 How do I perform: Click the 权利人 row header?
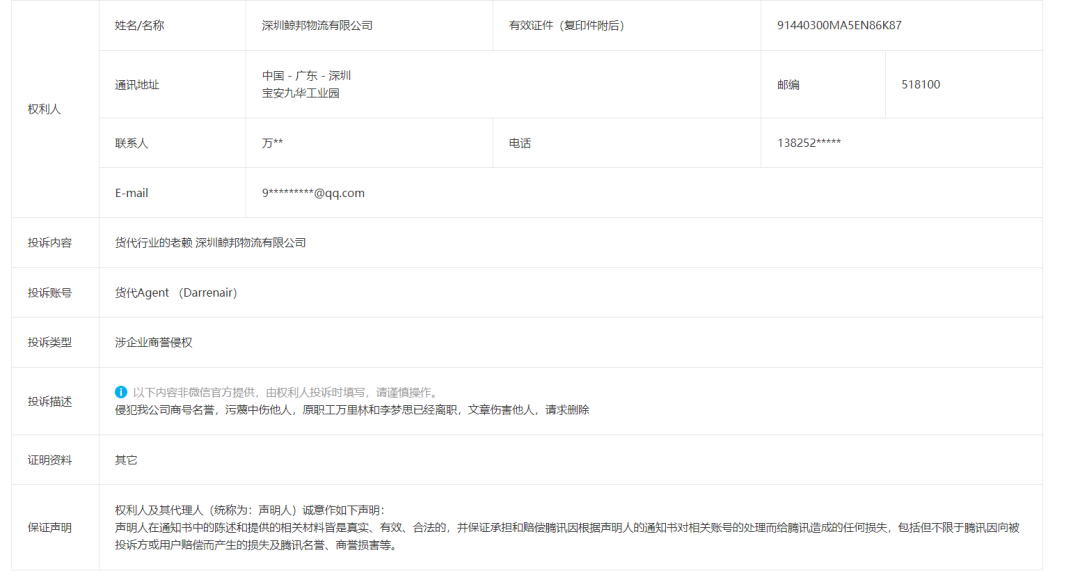coord(44,109)
